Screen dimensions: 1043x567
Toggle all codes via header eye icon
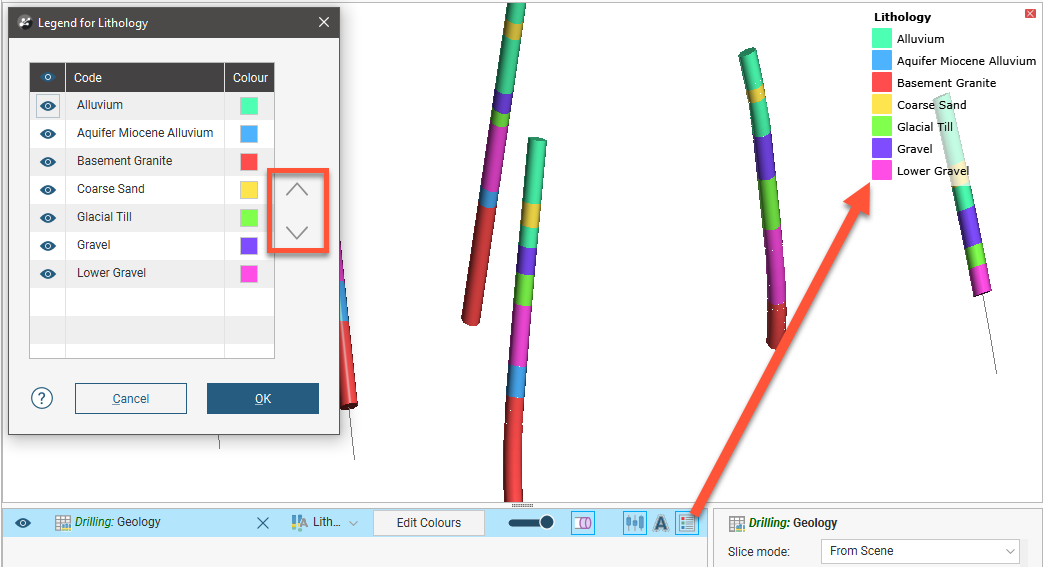tap(48, 77)
